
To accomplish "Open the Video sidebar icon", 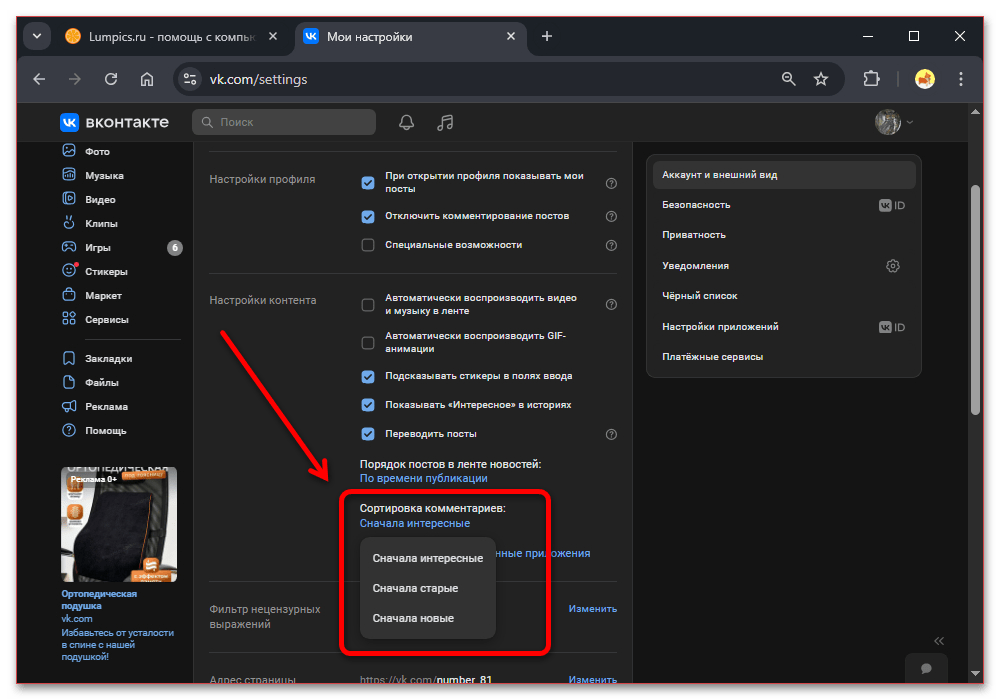I will point(69,199).
